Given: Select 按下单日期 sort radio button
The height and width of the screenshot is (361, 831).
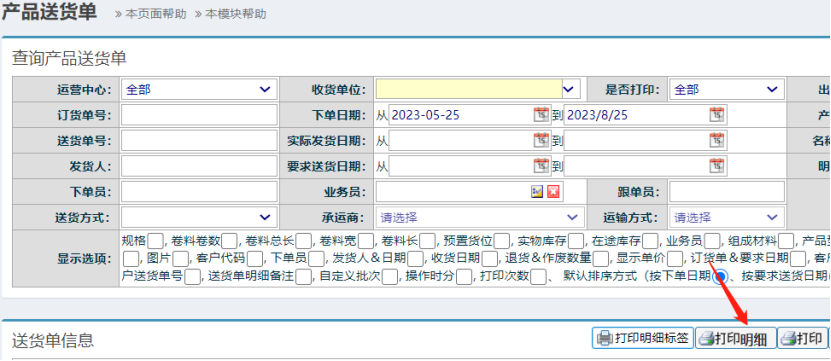Looking at the screenshot, I should point(719,276).
